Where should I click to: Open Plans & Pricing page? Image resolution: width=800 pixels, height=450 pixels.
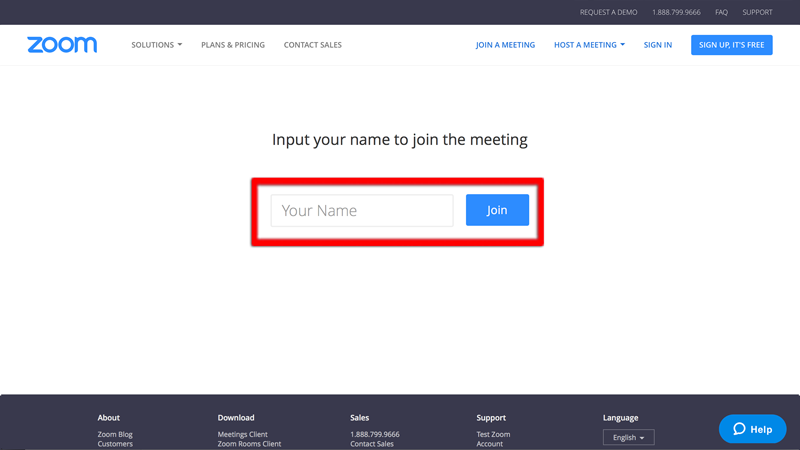tap(233, 45)
